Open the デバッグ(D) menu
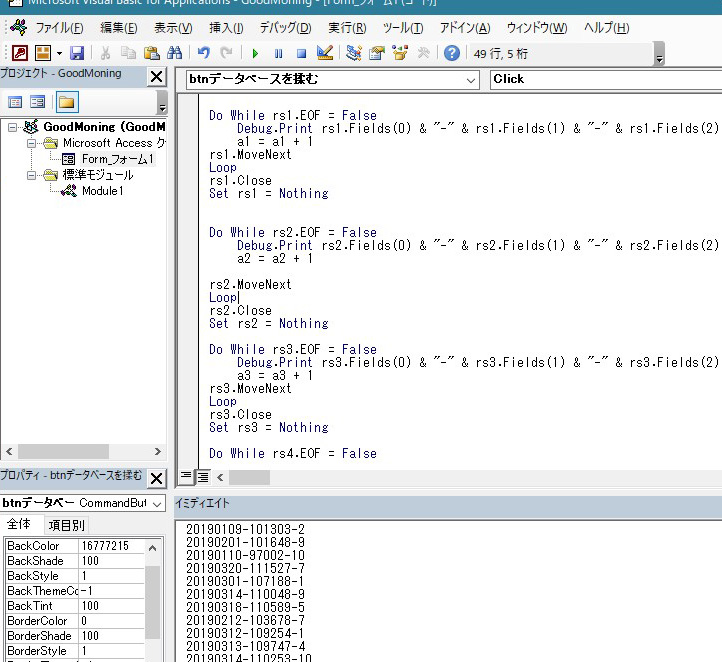The height and width of the screenshot is (662, 722). pyautogui.click(x=285, y=28)
